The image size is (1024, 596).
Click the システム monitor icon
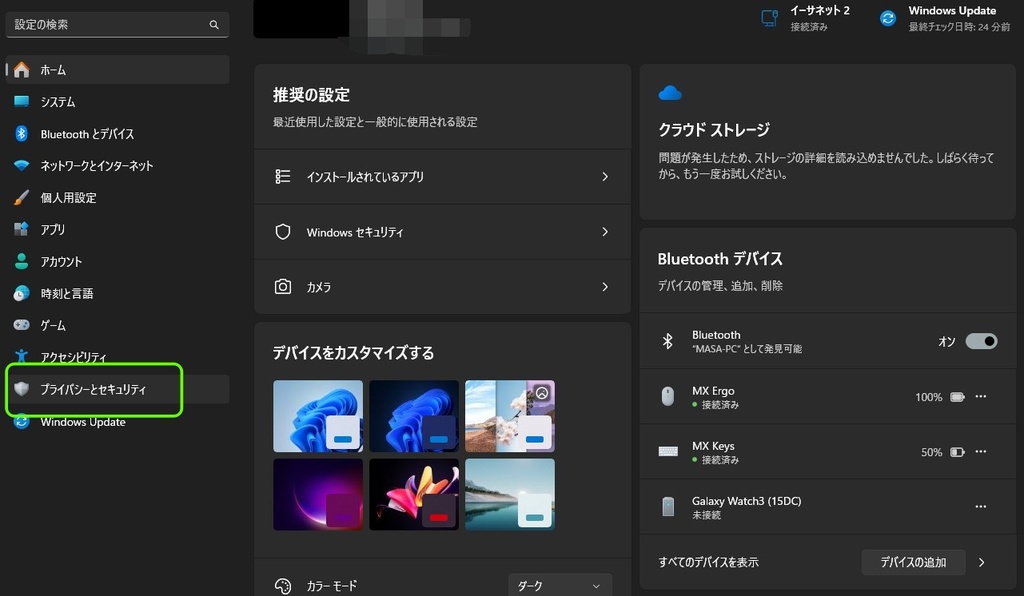point(22,101)
